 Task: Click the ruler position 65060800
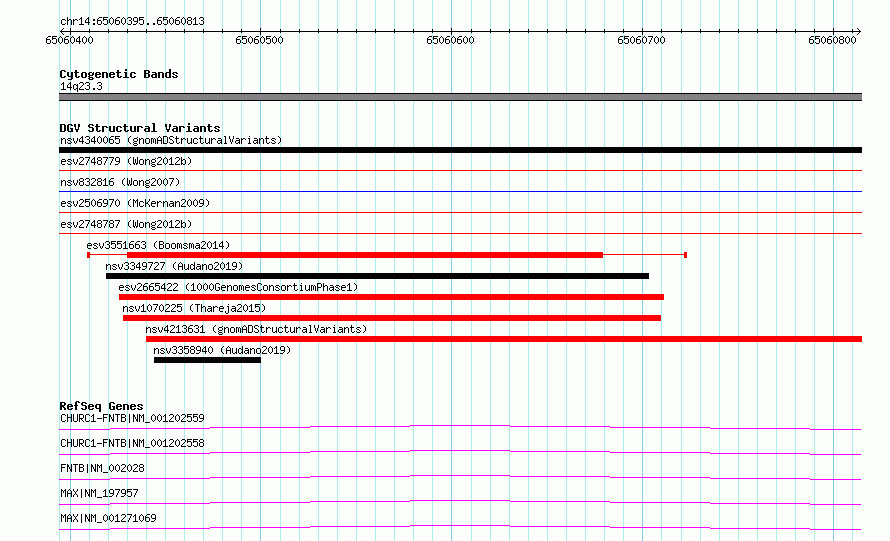pyautogui.click(x=832, y=40)
